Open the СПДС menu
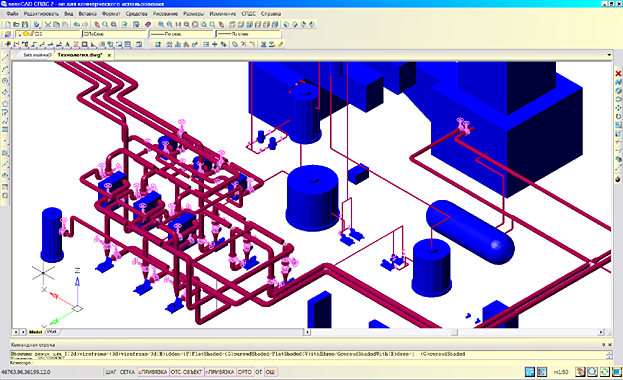Image resolution: width=623 pixels, height=380 pixels. pos(249,14)
